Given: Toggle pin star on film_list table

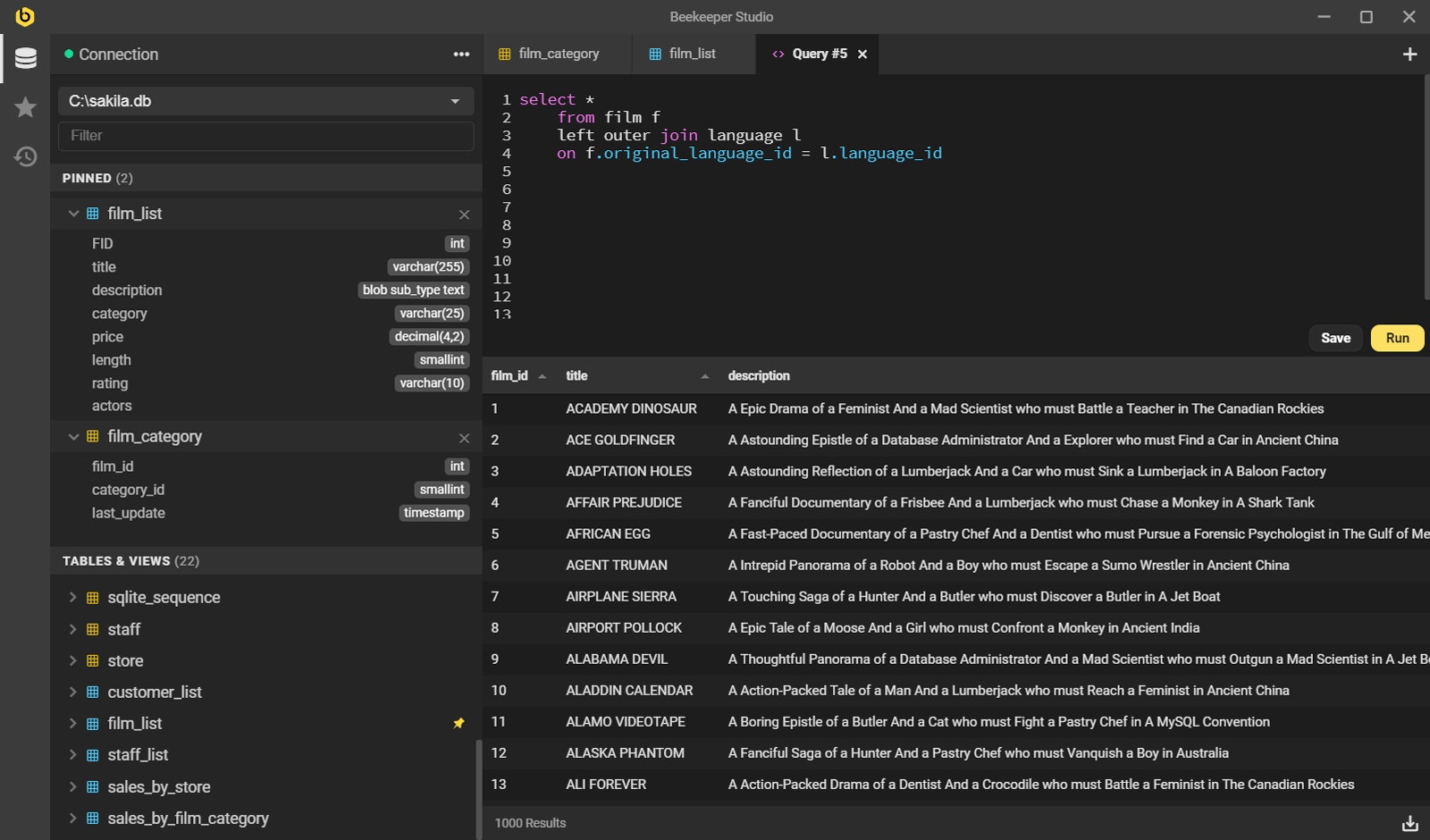Looking at the screenshot, I should 458,724.
